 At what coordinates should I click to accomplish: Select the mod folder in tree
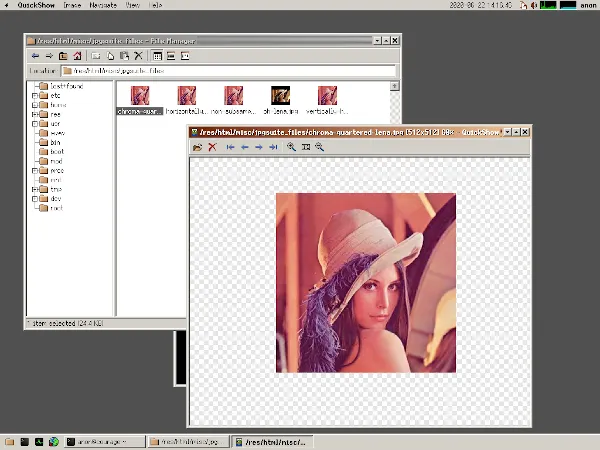(x=51, y=161)
